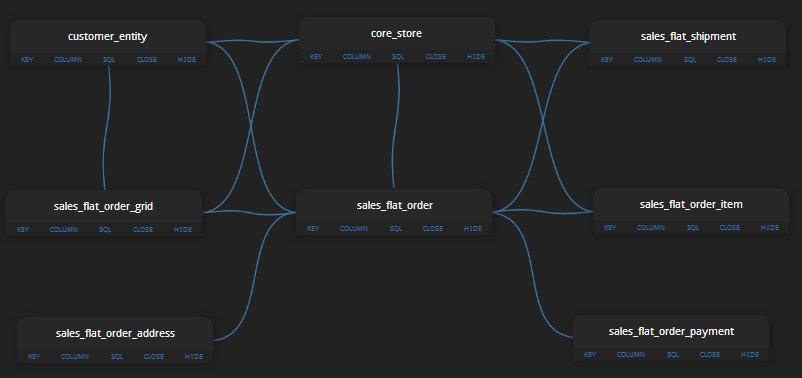The width and height of the screenshot is (802, 378).
Task: Hide the sales_flat_order_address table
Action: [x=194, y=357]
